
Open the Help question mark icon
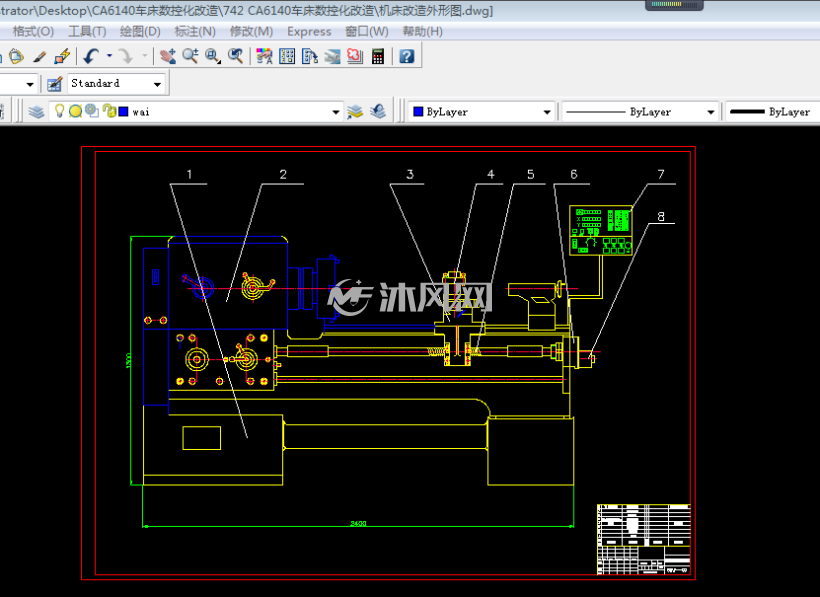406,56
